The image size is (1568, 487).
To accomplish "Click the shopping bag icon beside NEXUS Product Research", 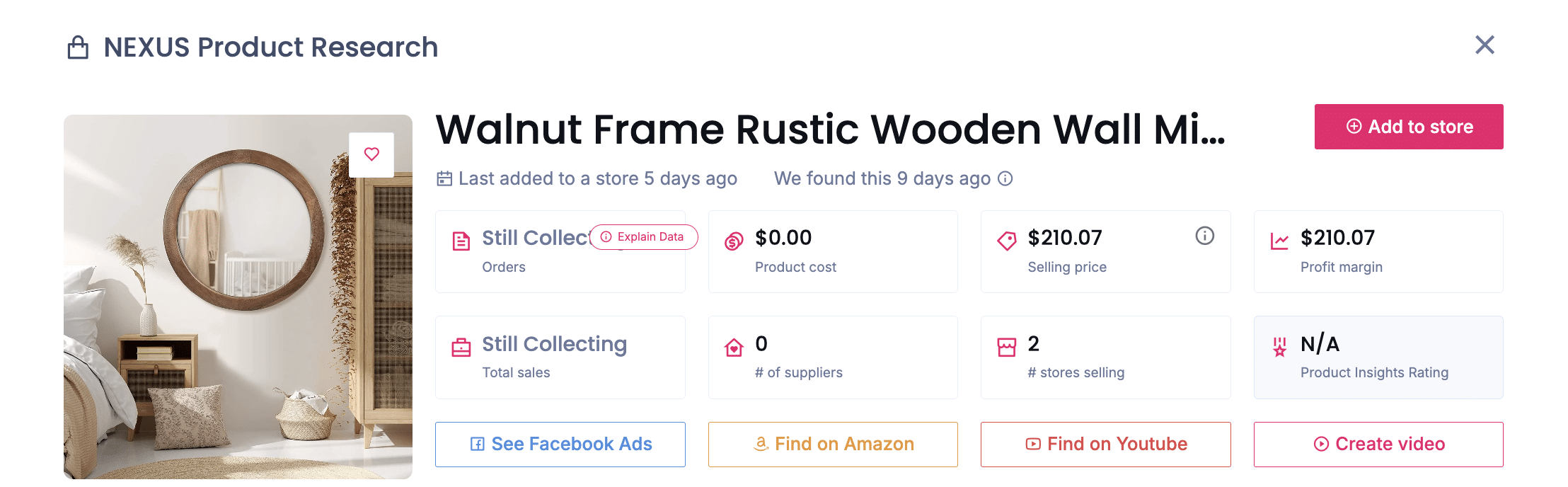I will 80,47.
